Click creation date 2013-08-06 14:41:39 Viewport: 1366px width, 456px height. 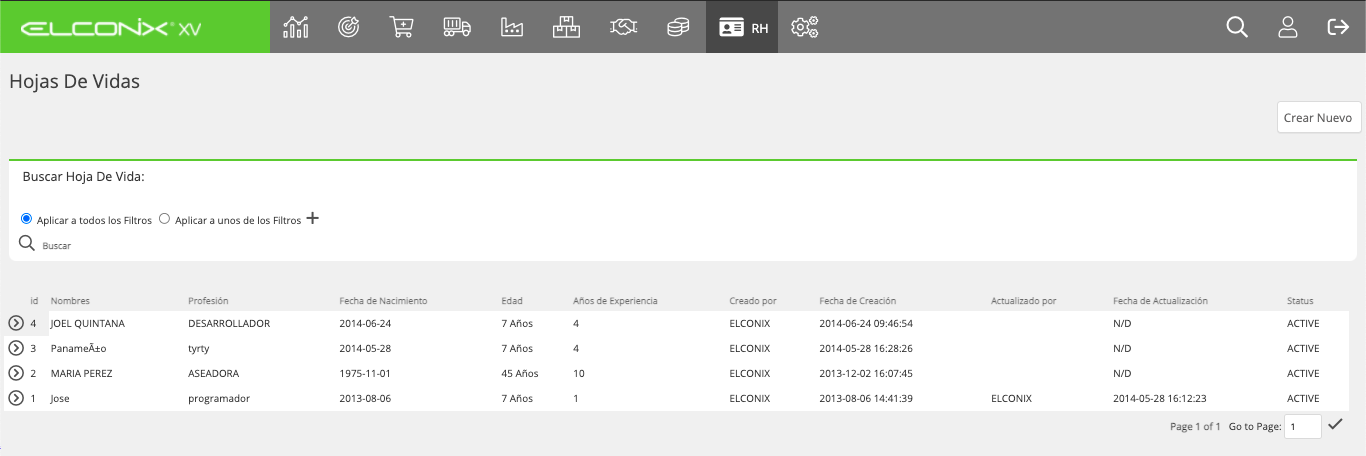tap(866, 398)
